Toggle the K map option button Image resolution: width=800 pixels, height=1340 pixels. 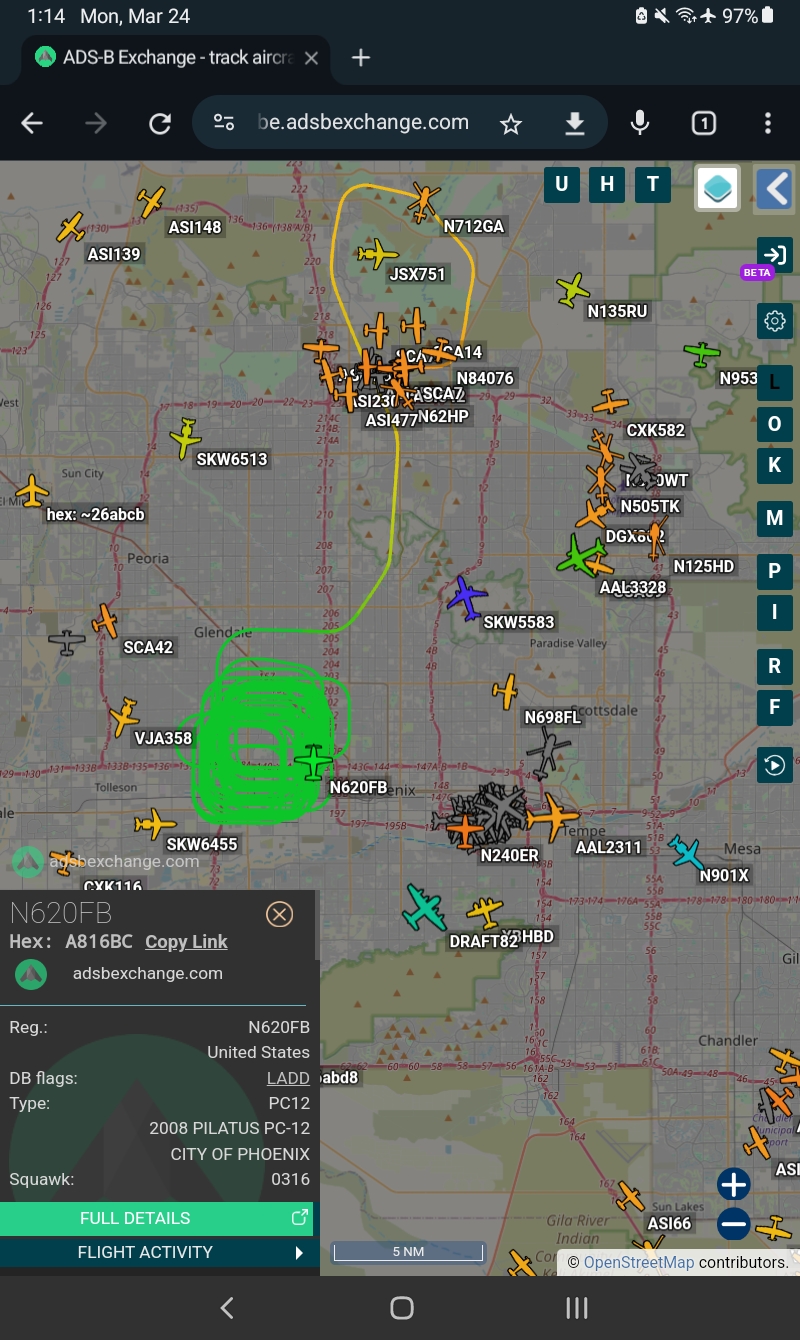[x=774, y=466]
